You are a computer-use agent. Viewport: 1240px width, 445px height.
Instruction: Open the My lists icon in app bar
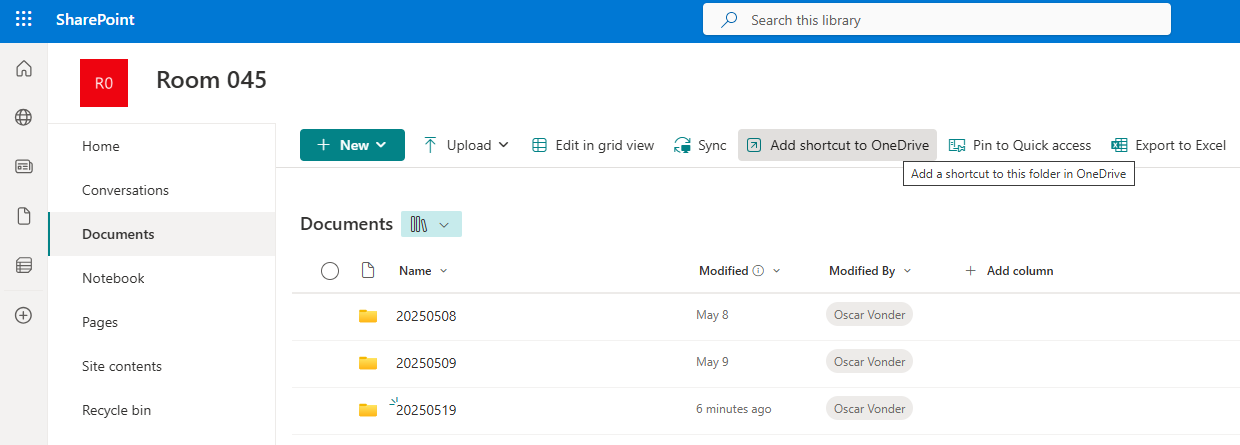[x=24, y=265]
